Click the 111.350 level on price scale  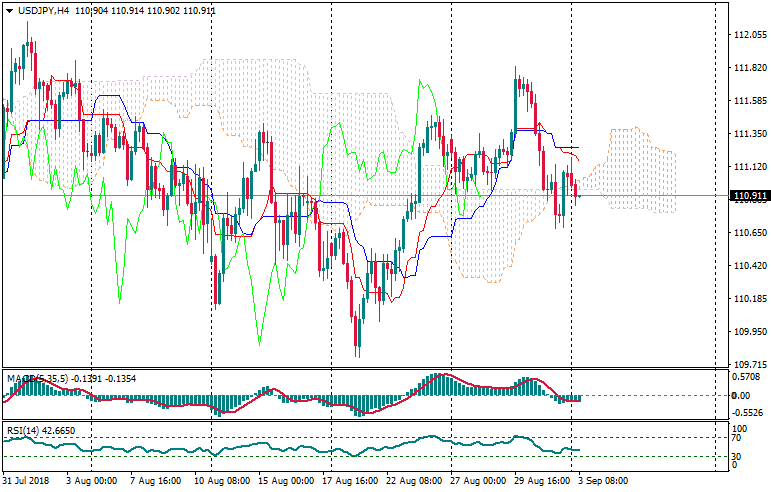749,134
